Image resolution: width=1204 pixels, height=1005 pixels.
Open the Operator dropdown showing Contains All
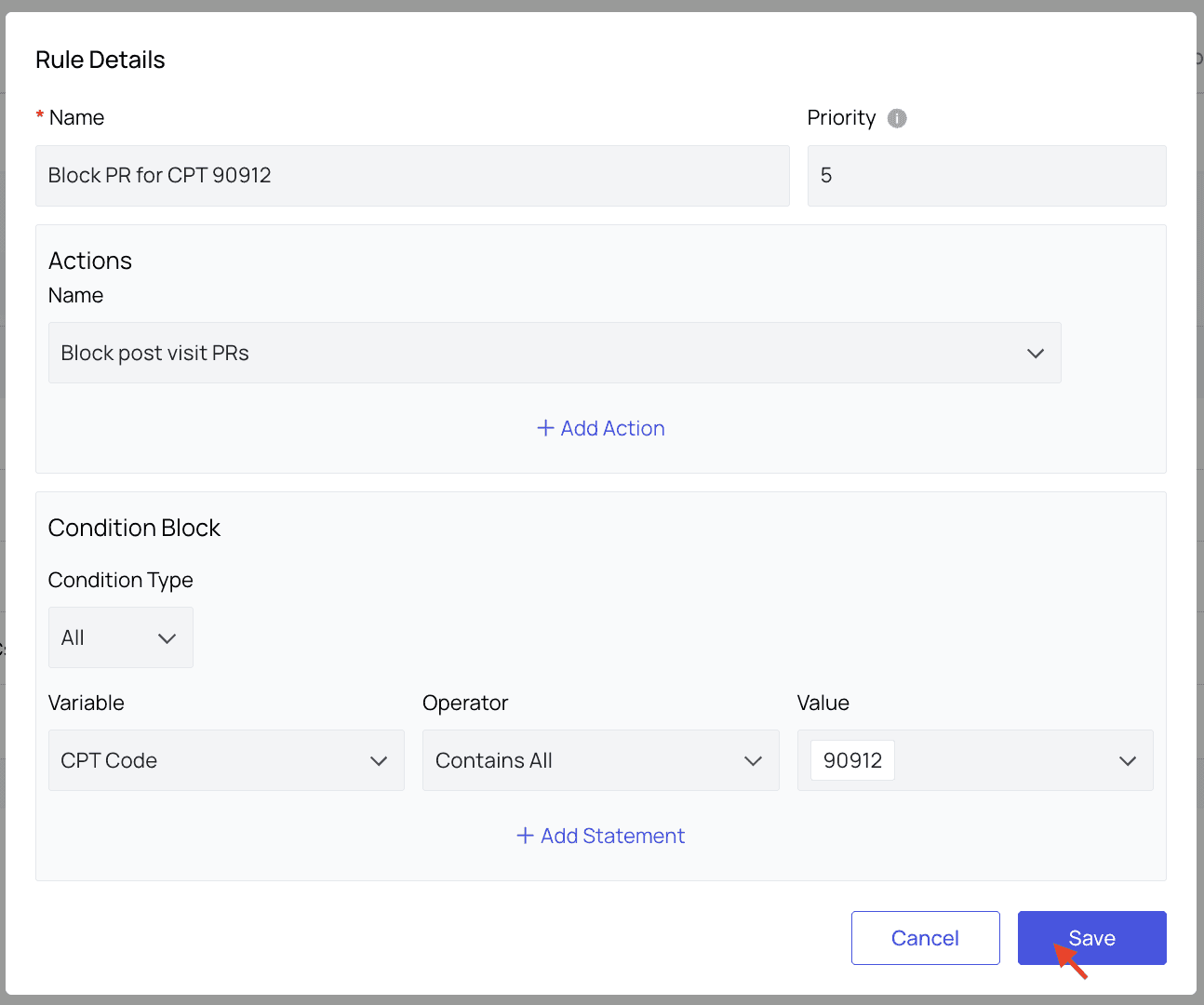pyautogui.click(x=600, y=760)
